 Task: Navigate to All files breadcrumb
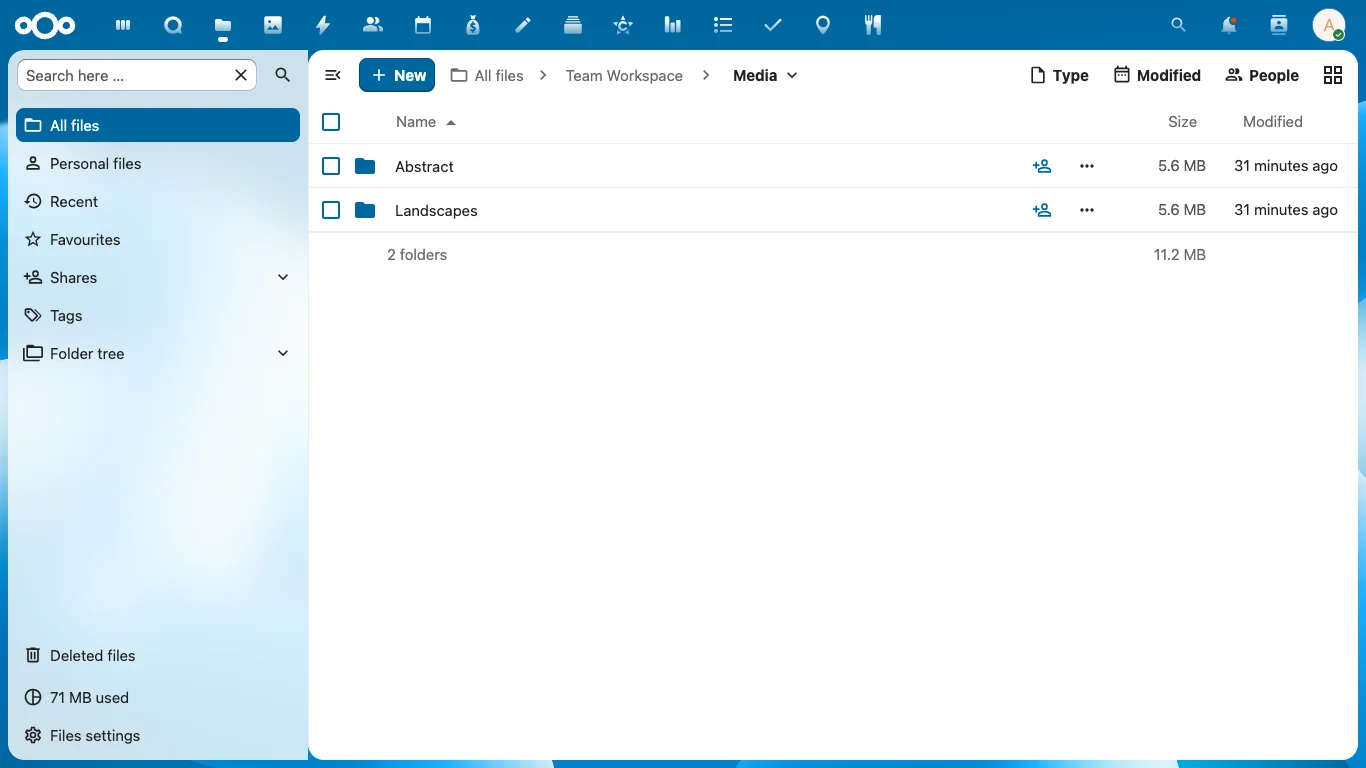pos(487,75)
